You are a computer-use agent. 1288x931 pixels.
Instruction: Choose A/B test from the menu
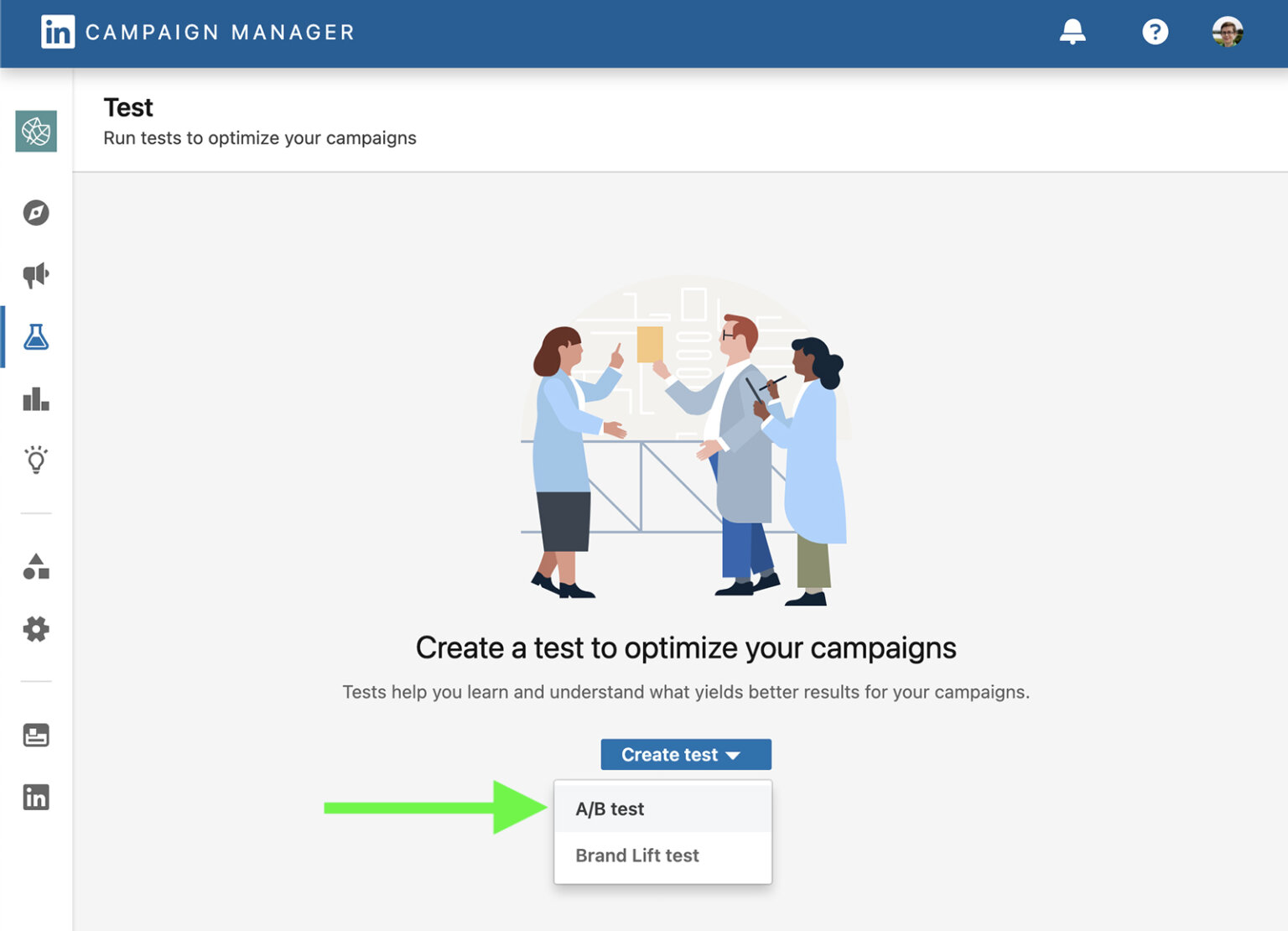[x=662, y=809]
